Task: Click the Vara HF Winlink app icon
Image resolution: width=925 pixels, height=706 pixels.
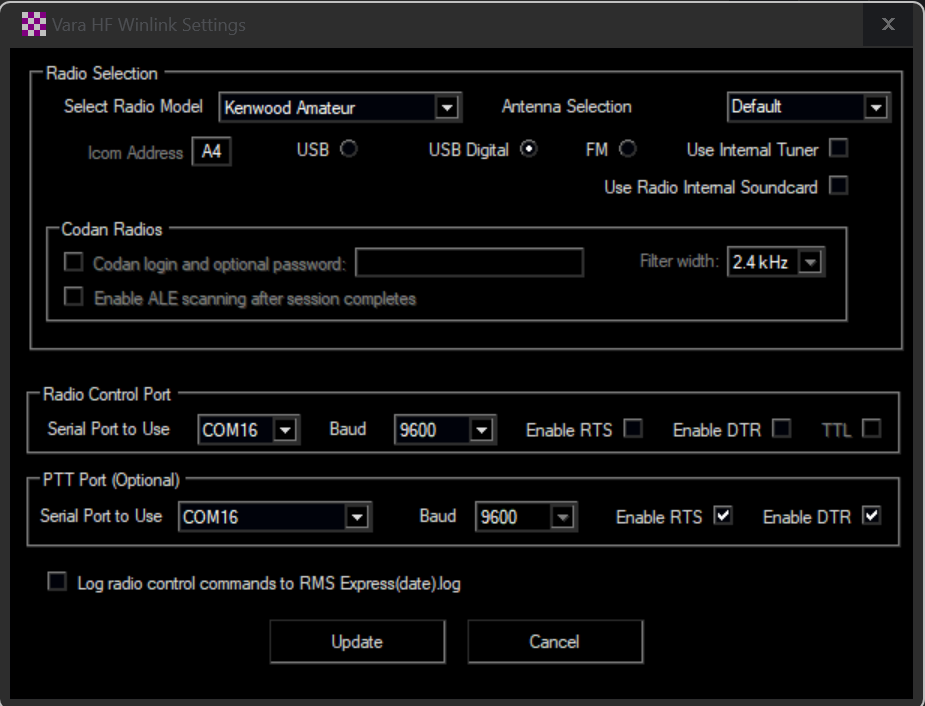Action: [34, 24]
